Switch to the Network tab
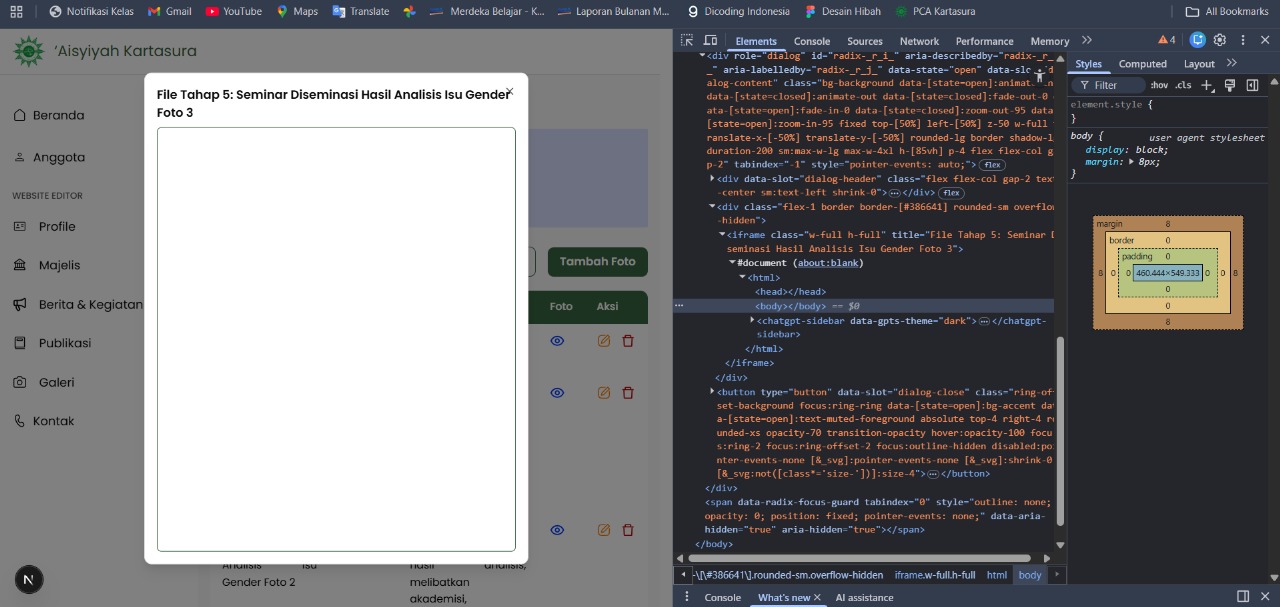The width and height of the screenshot is (1280, 607). pos(918,41)
